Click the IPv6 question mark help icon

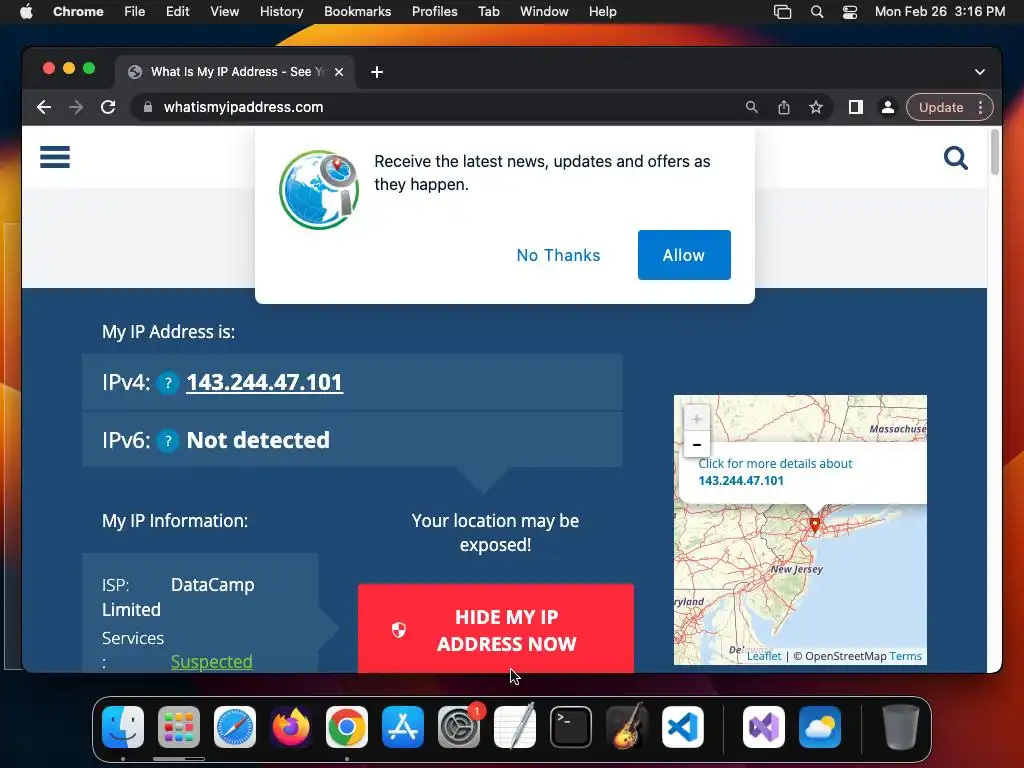(168, 441)
